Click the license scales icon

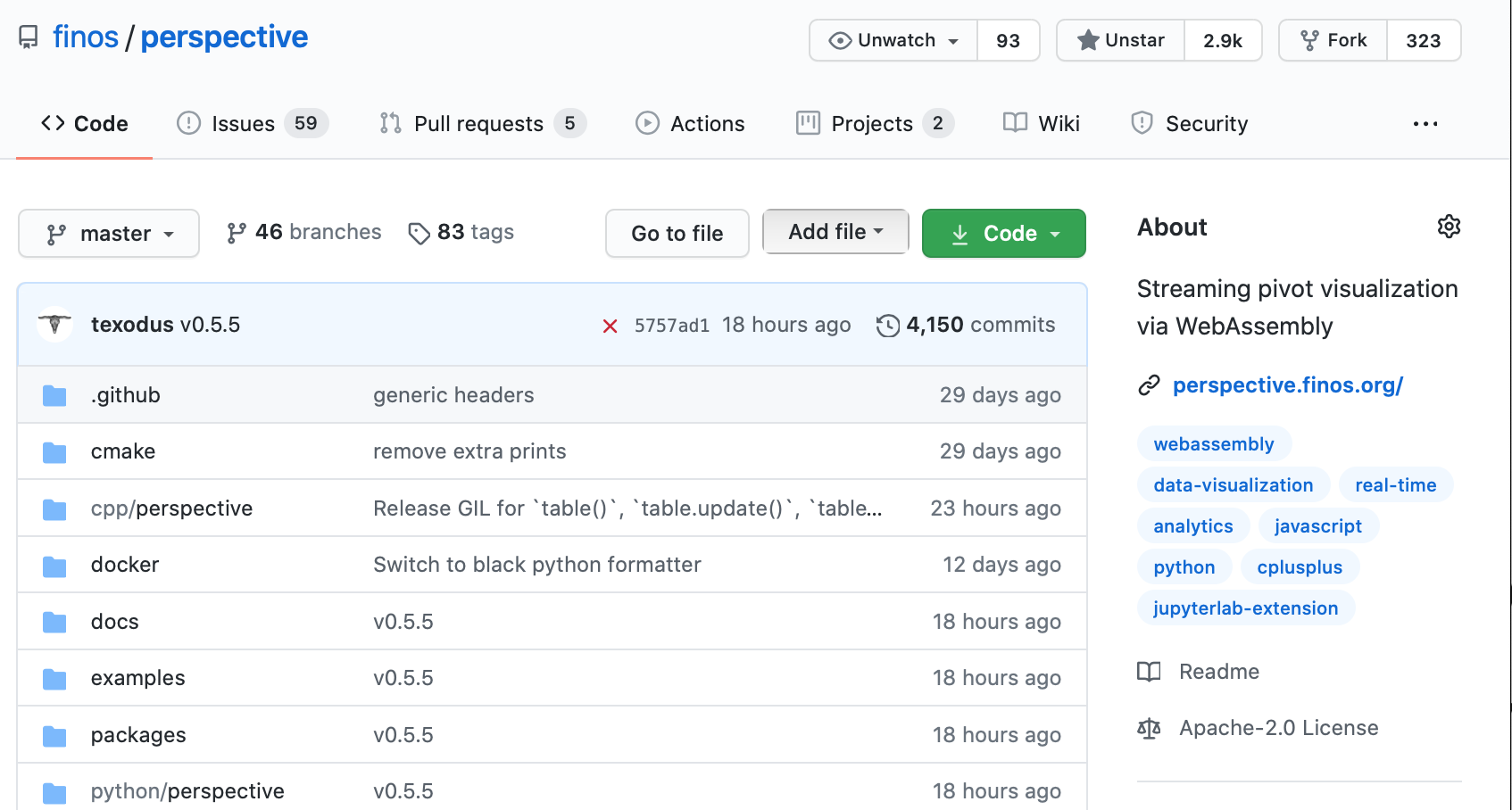1149,729
